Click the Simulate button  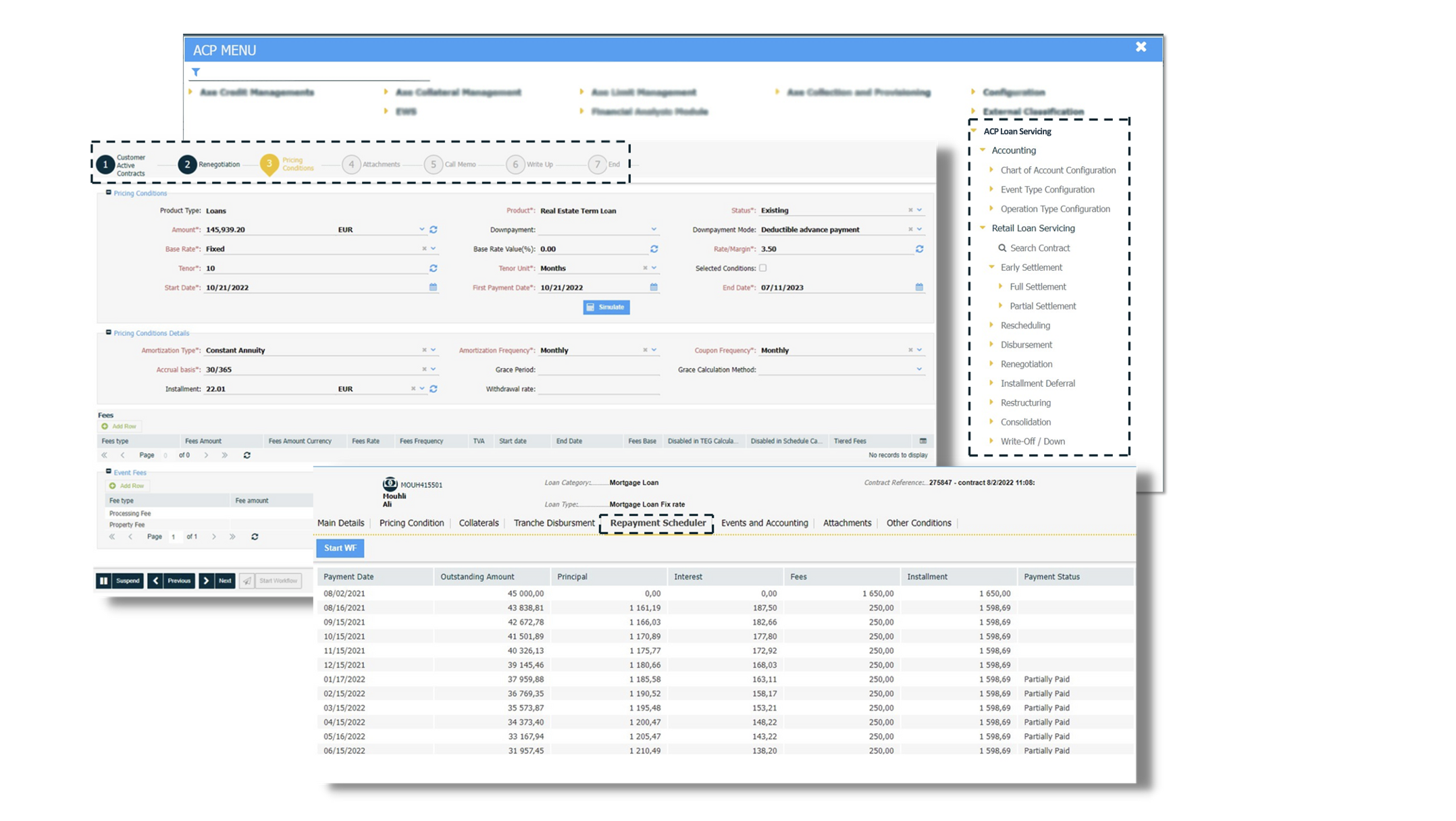(x=606, y=307)
